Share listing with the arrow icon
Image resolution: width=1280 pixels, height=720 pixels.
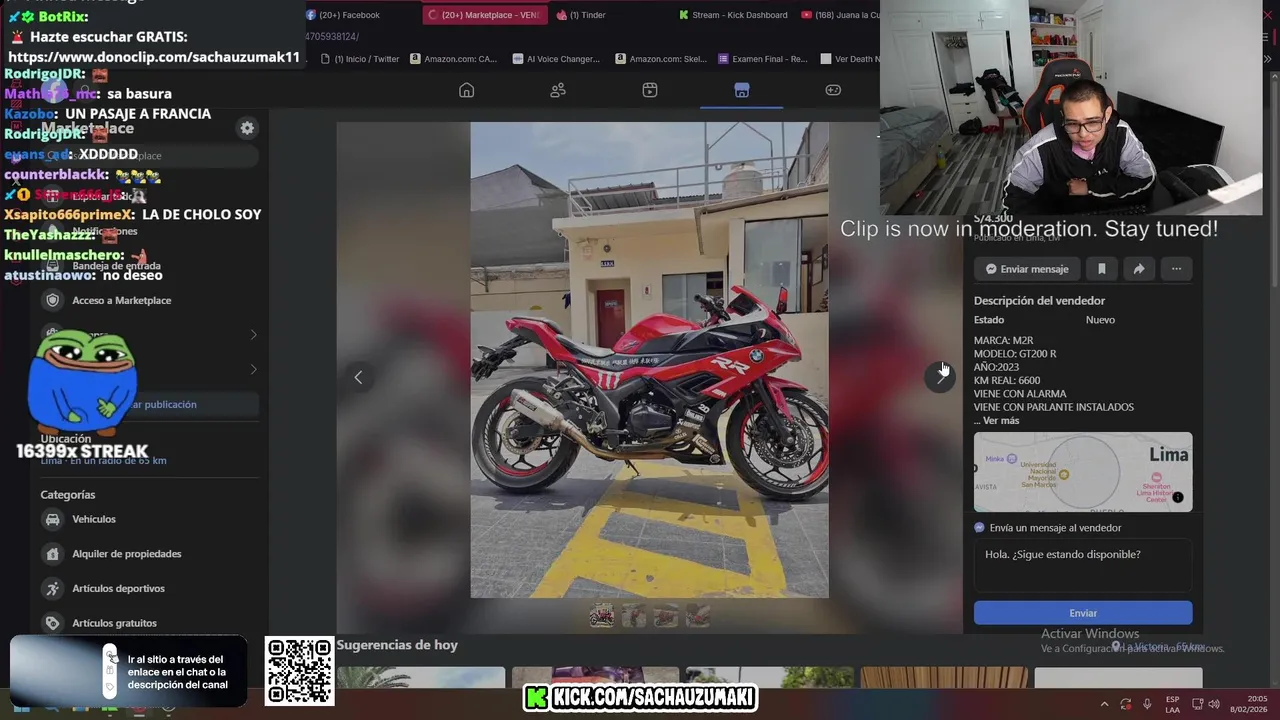[x=1139, y=269]
